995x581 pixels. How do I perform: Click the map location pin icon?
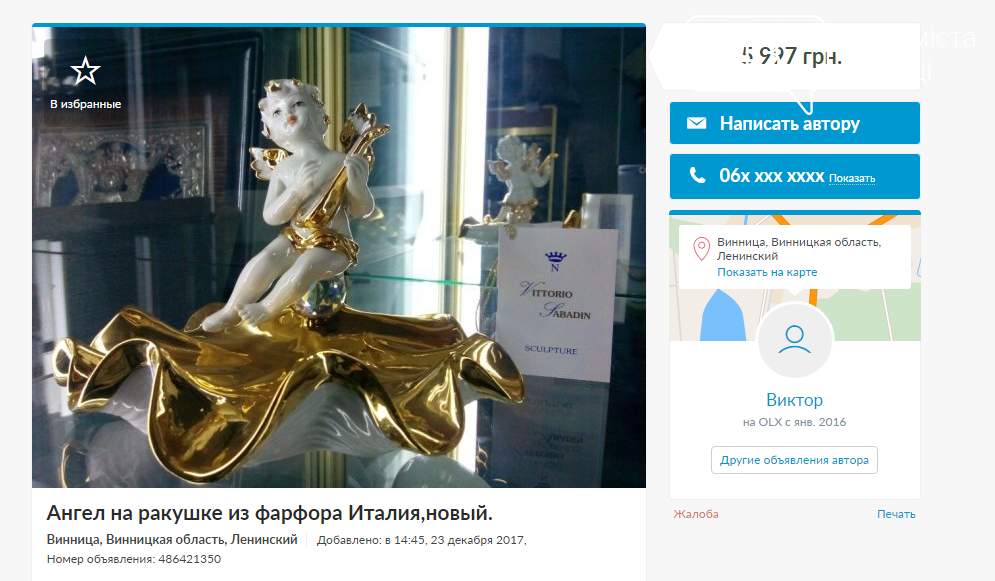point(701,249)
